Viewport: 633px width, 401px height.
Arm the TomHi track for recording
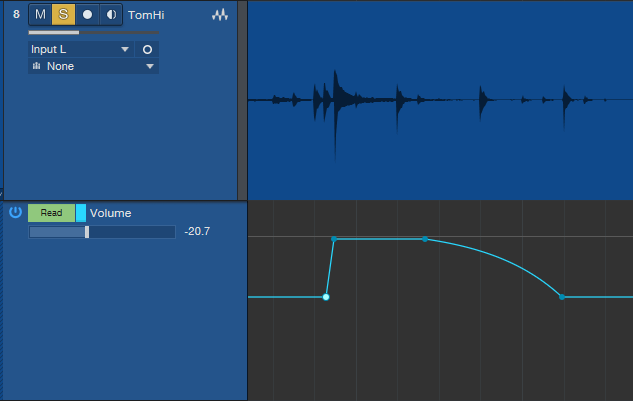[87, 15]
